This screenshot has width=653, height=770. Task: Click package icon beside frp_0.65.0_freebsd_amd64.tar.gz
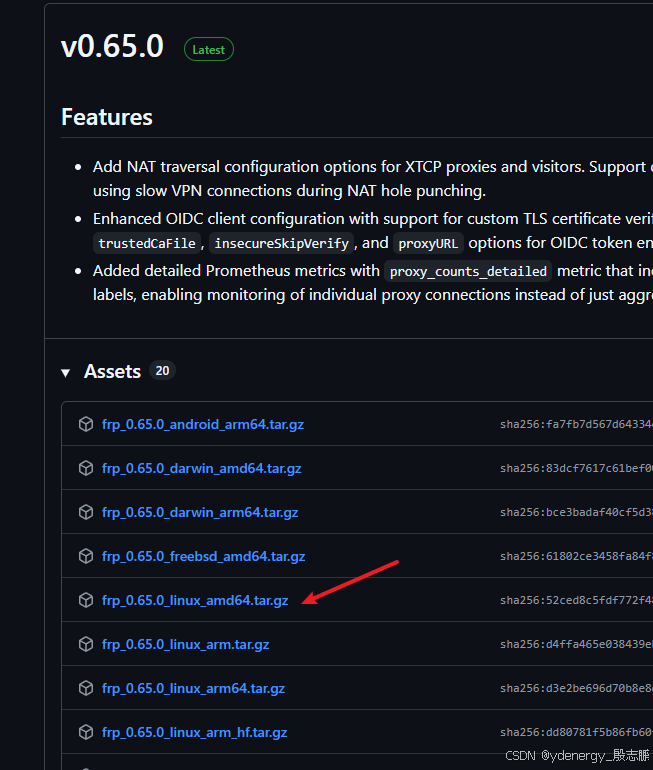pos(86,556)
